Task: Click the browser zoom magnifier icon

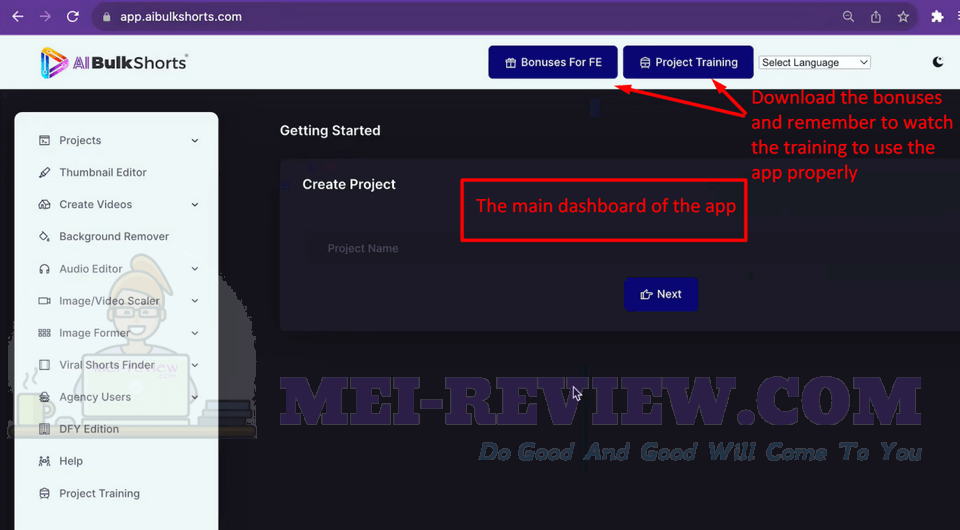Action: coord(848,17)
